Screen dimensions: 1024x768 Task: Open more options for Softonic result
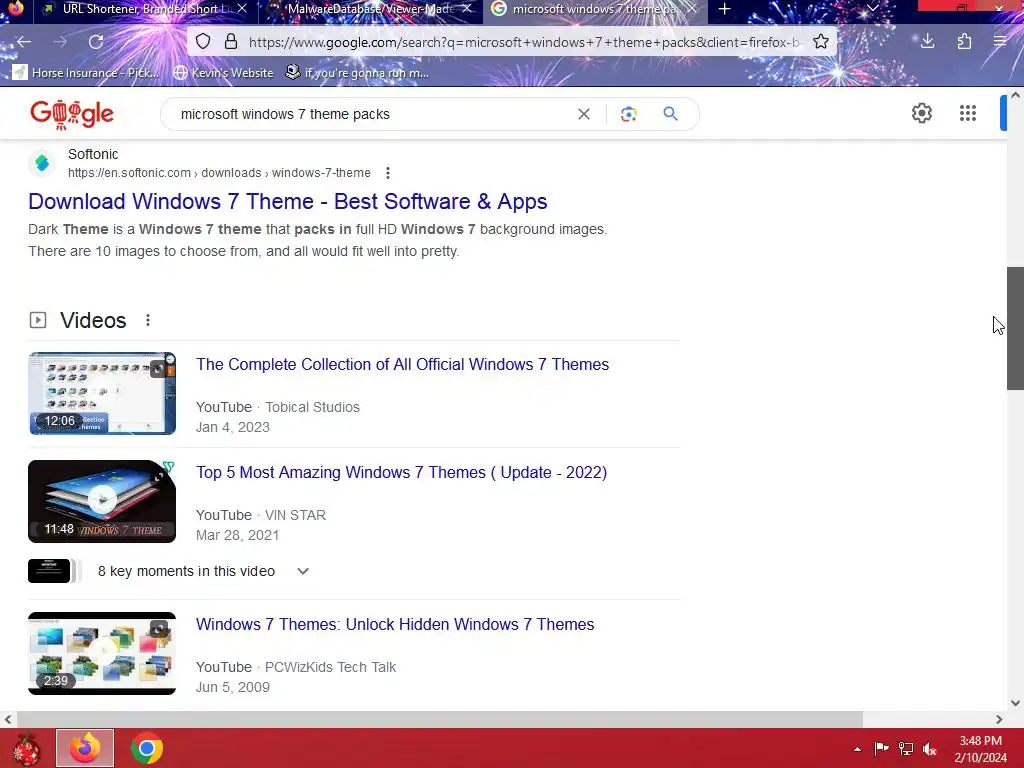tap(388, 173)
